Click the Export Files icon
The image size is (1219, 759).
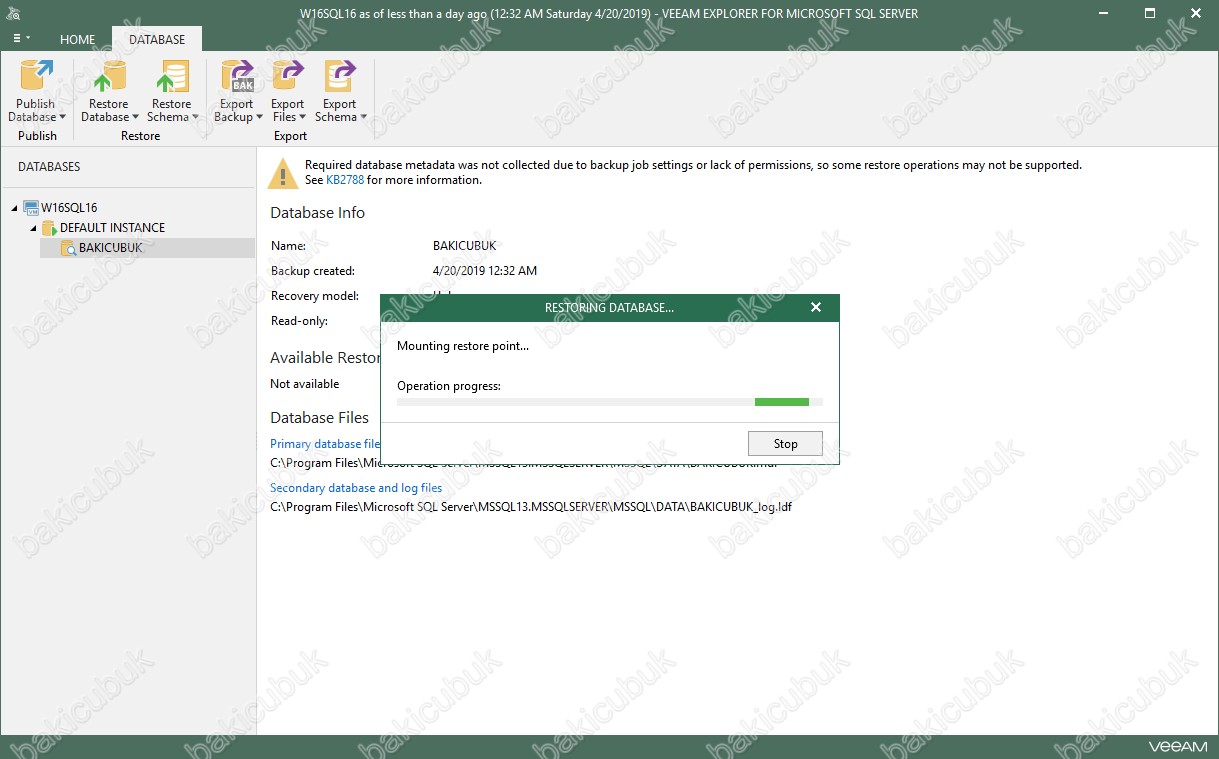(x=288, y=78)
